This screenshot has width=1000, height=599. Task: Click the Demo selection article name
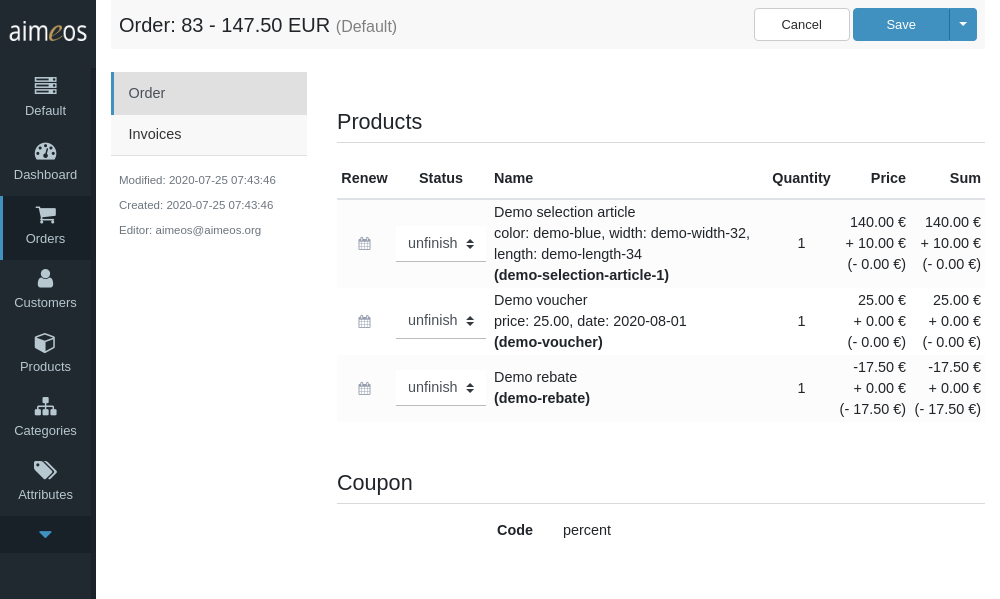[x=565, y=212]
